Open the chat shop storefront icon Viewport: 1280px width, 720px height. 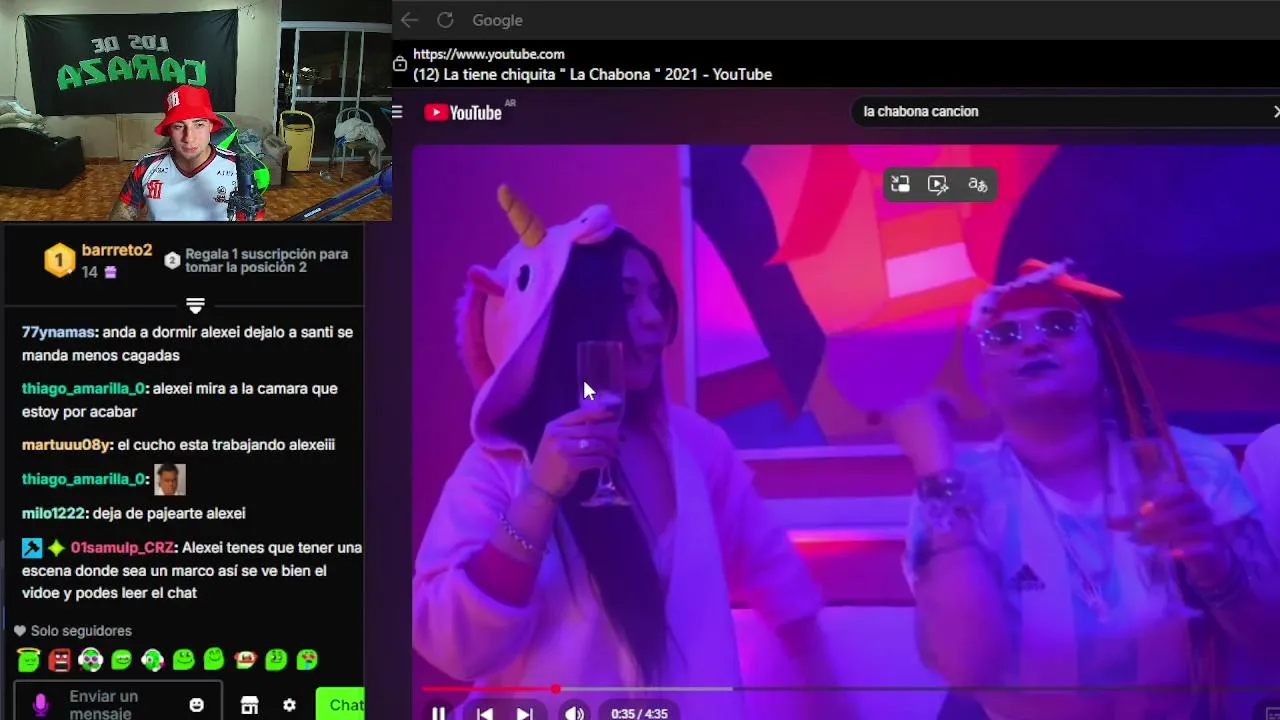250,705
